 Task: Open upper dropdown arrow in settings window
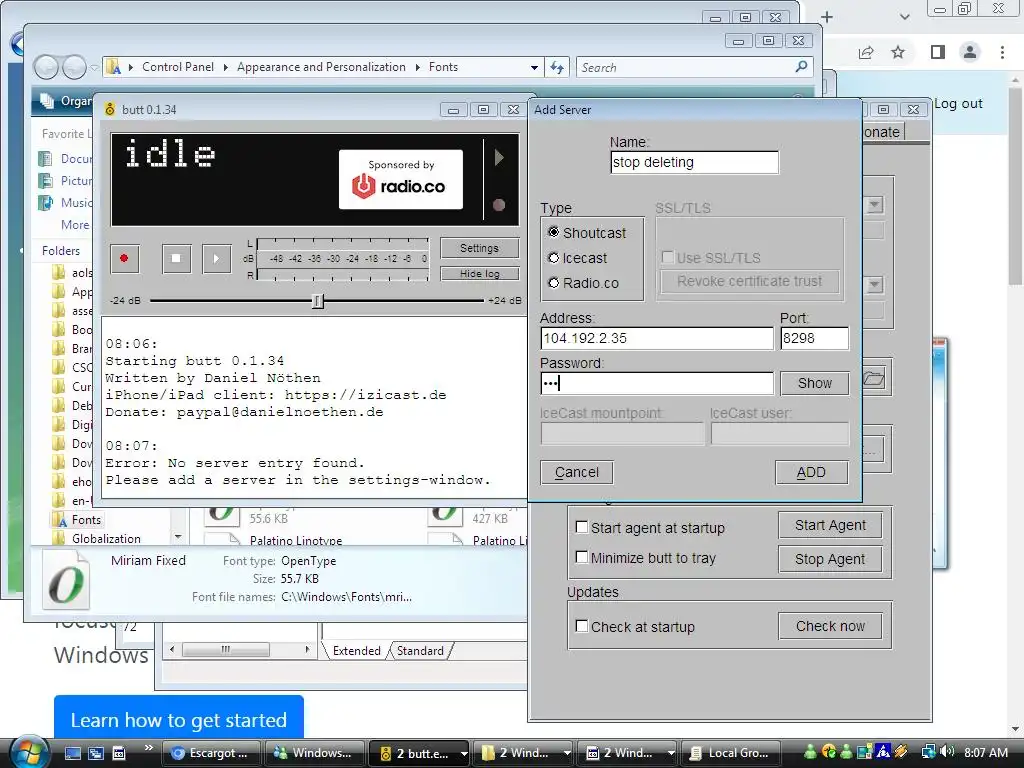[x=874, y=204]
